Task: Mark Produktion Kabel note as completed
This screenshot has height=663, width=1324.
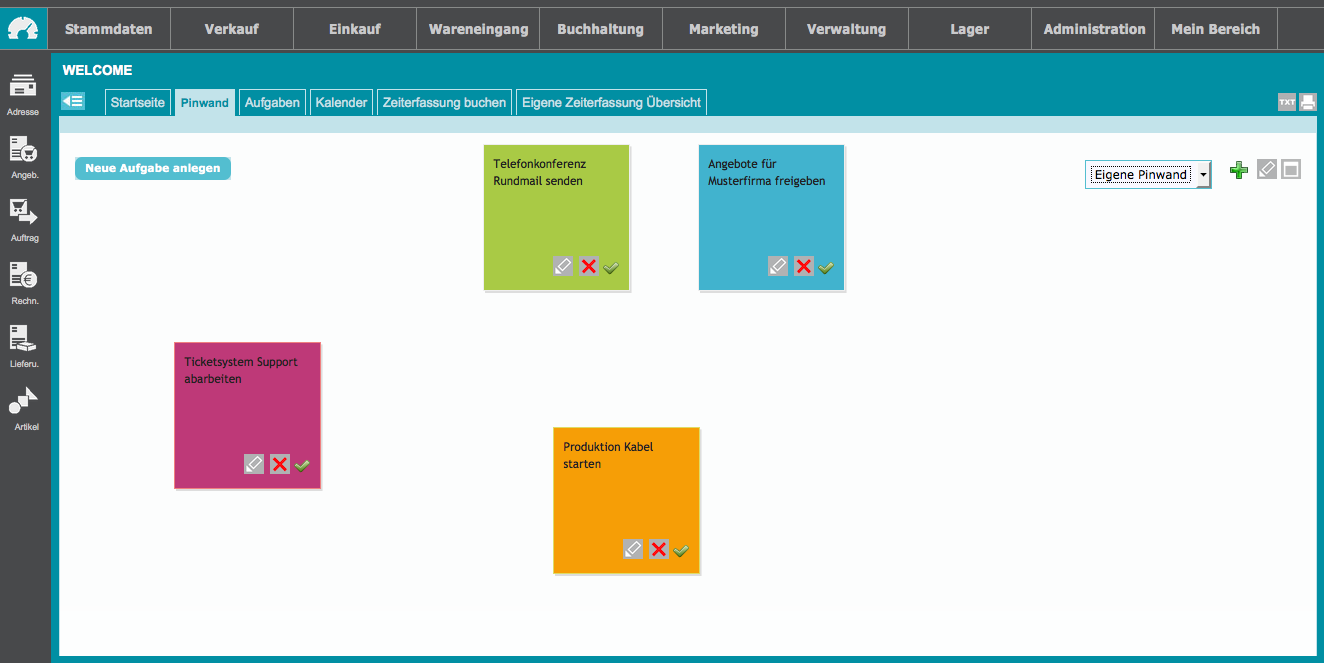Action: 681,550
